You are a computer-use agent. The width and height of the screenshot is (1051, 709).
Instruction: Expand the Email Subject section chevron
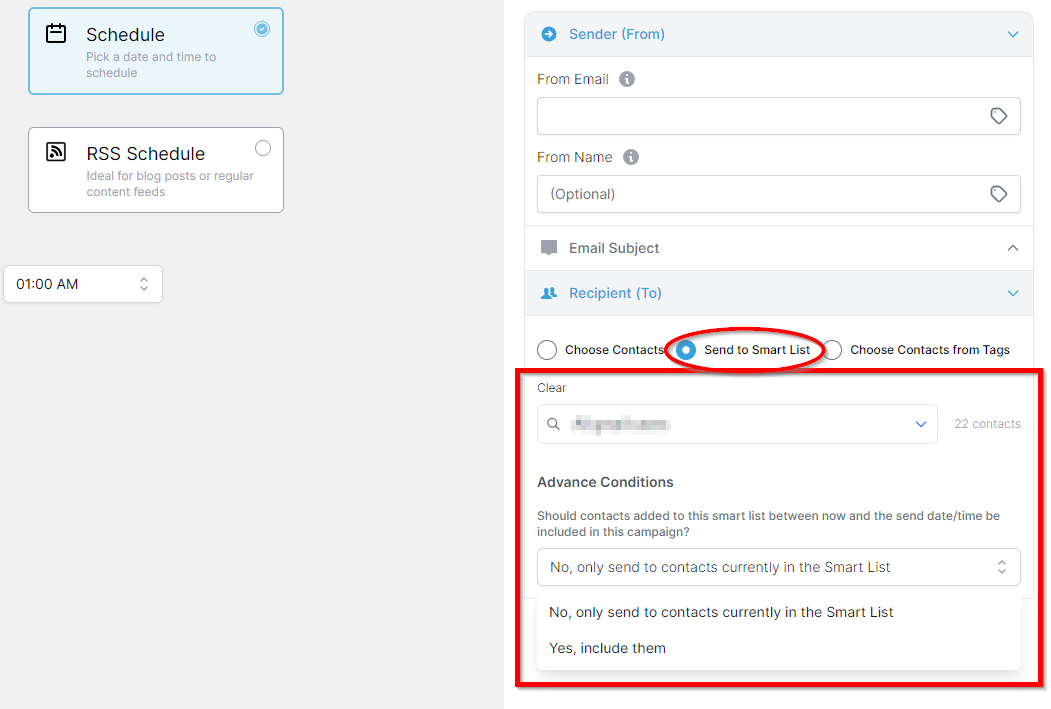pos(1012,248)
